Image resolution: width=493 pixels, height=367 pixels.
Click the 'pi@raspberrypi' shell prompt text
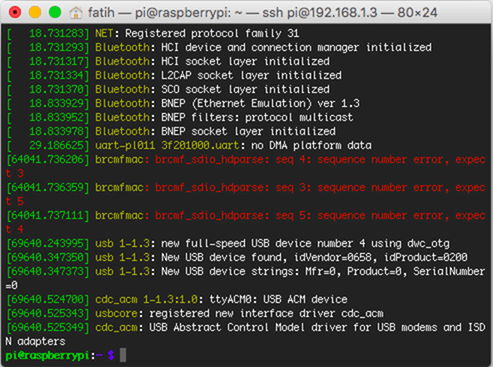click(x=47, y=356)
